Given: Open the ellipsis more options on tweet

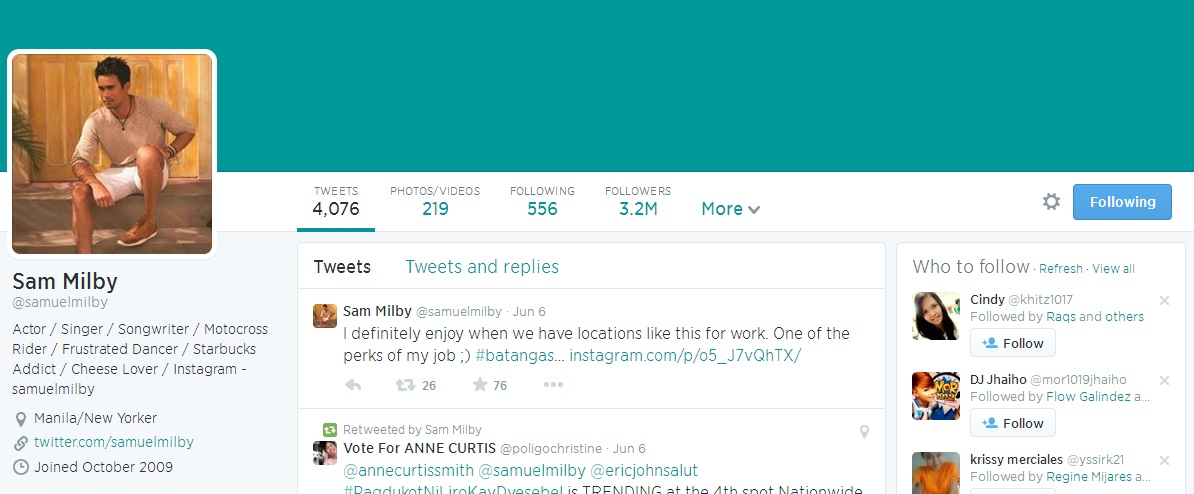Looking at the screenshot, I should tap(554, 385).
